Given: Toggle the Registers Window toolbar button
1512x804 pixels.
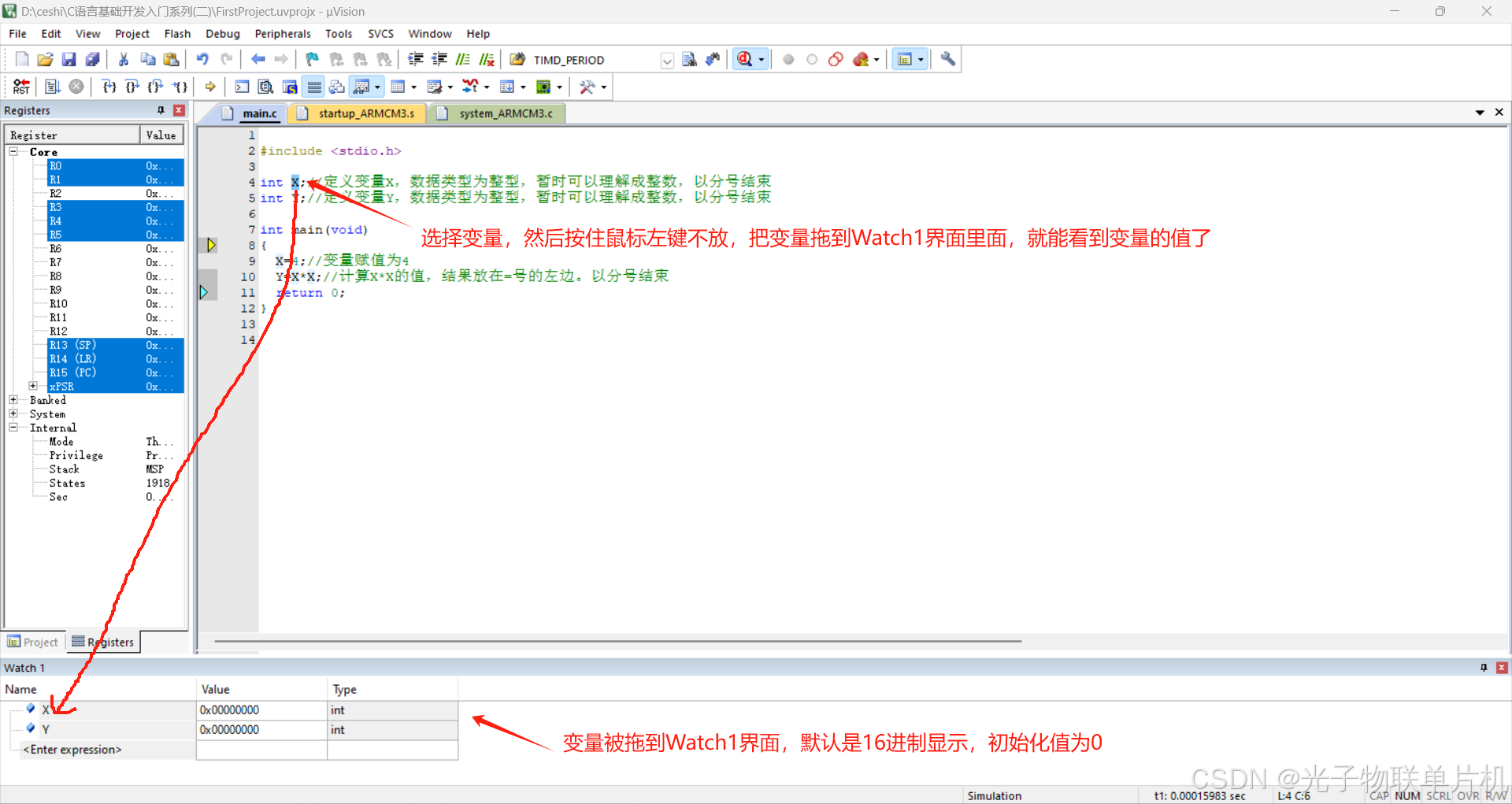Looking at the screenshot, I should coord(313,87).
